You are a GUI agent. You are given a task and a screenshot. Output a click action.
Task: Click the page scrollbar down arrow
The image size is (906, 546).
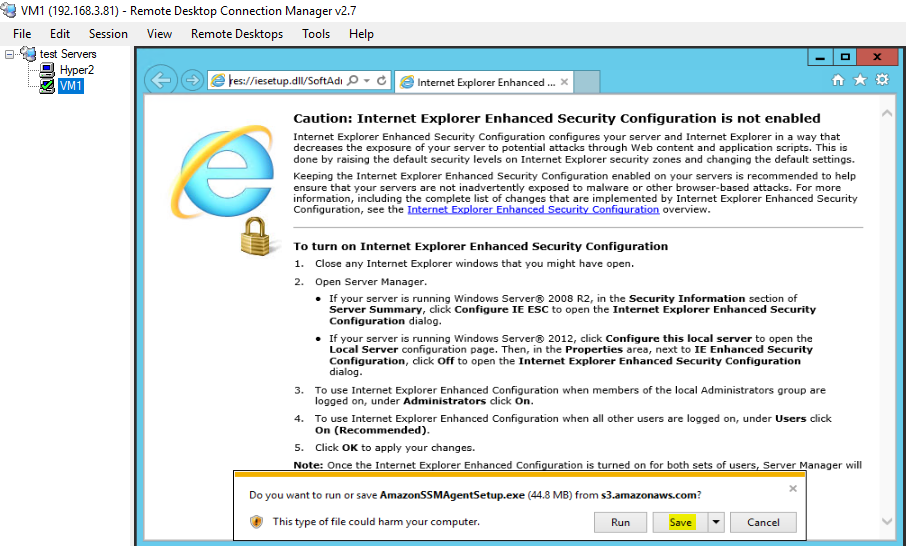[x=887, y=522]
